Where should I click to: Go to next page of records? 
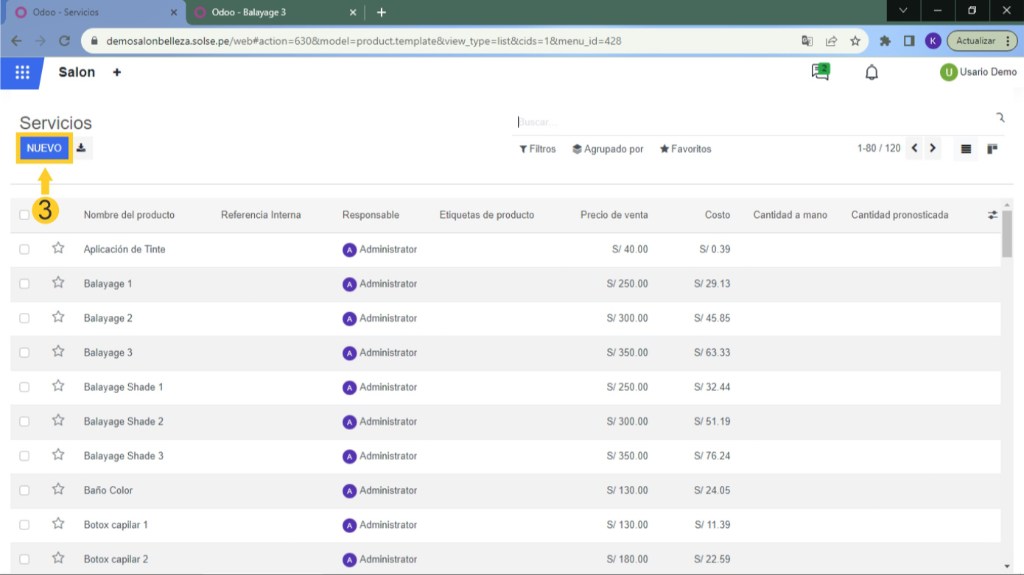point(932,148)
